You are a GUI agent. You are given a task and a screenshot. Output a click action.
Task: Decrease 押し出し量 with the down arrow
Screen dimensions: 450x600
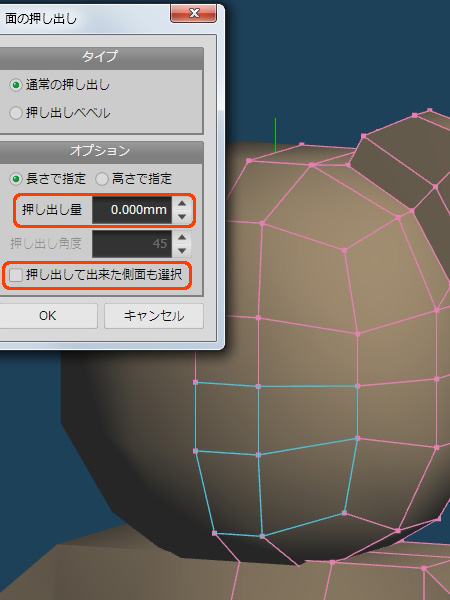[182, 217]
